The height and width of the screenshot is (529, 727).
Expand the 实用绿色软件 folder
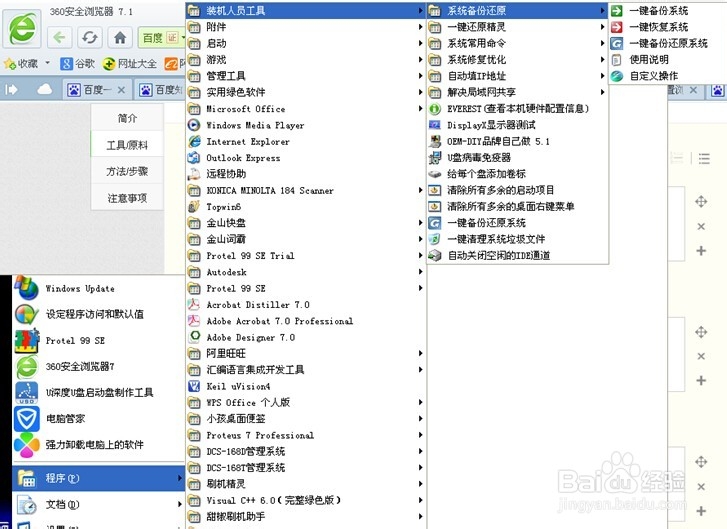coord(306,92)
